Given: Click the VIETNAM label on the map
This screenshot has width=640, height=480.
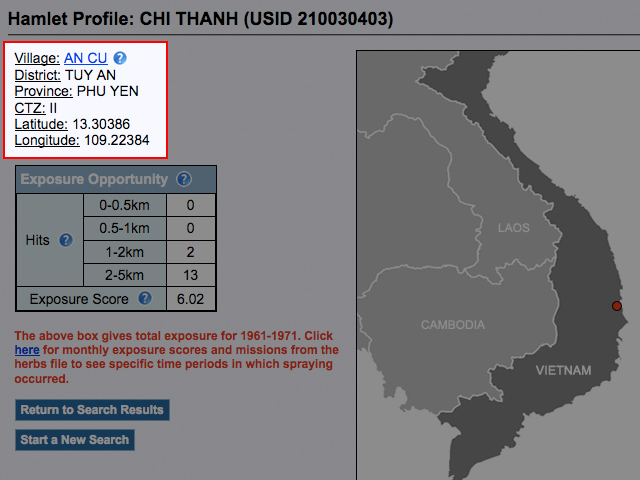Looking at the screenshot, I should pyautogui.click(x=563, y=370).
